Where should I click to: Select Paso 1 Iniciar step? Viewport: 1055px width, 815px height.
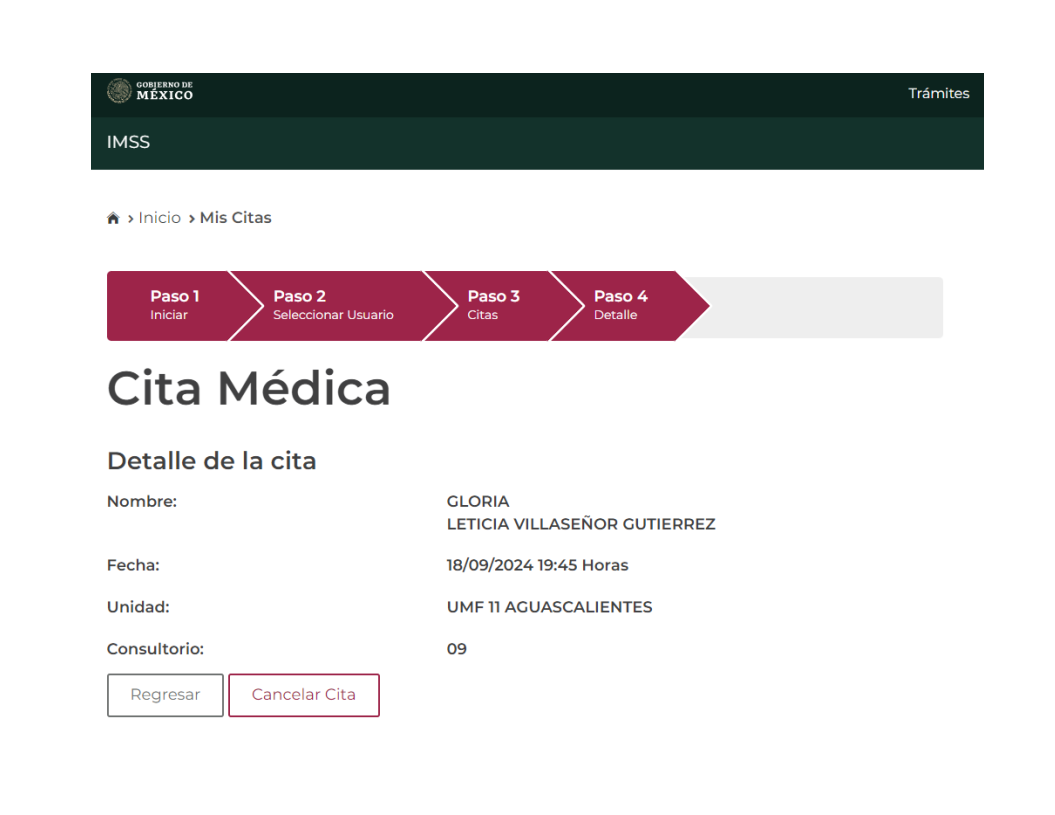(174, 306)
